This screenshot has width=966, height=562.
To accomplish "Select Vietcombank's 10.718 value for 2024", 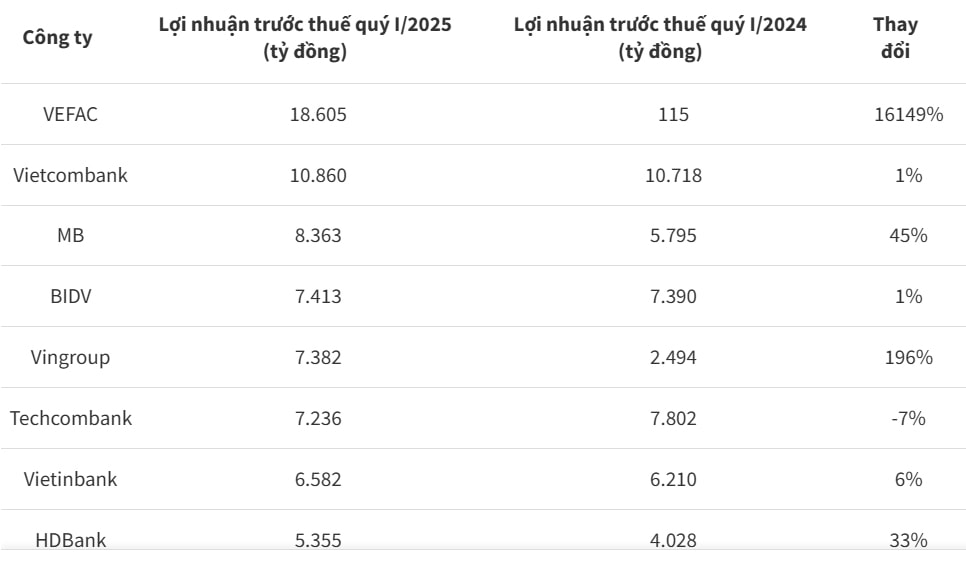I will pyautogui.click(x=673, y=175).
